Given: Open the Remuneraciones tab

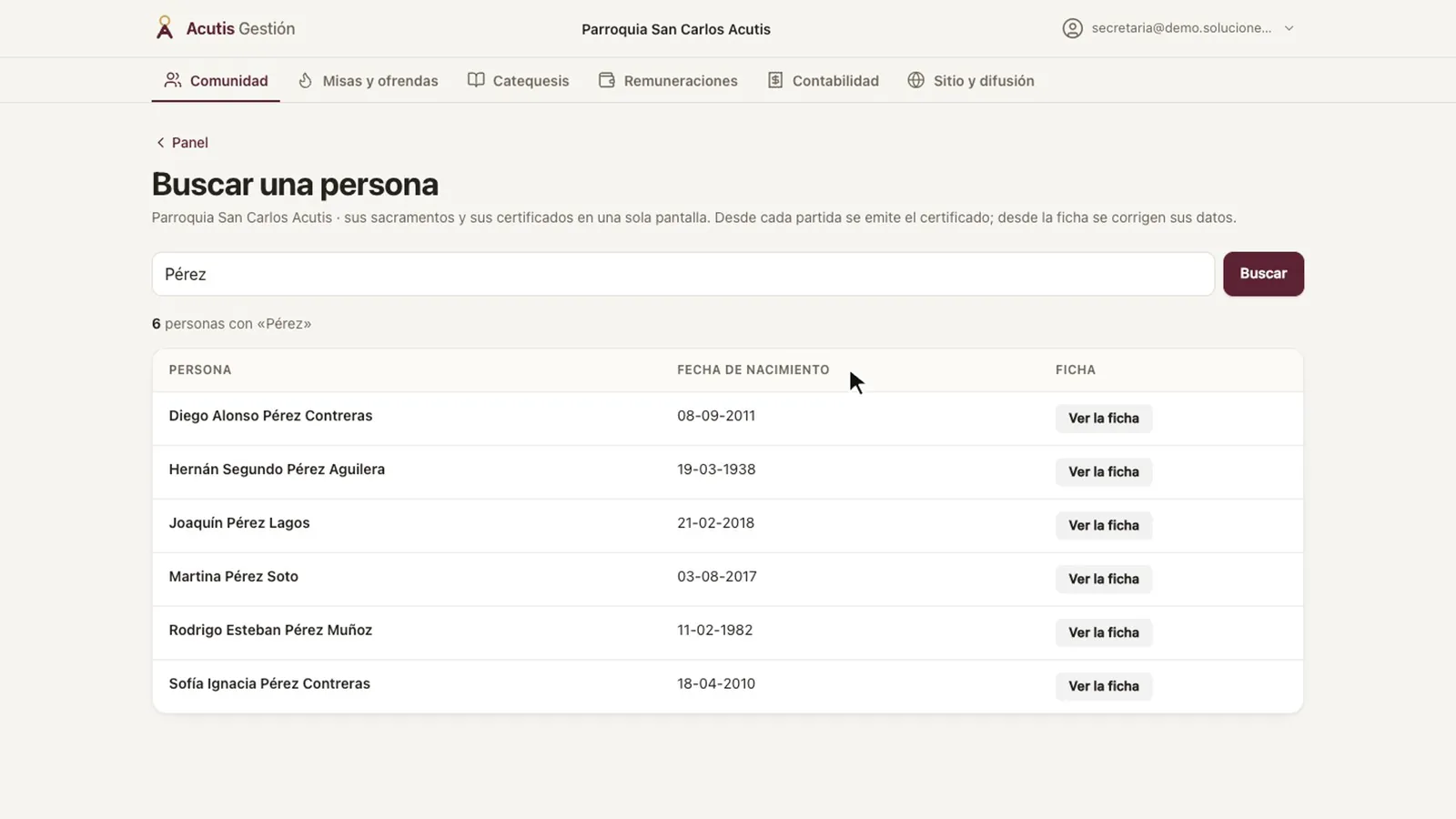Looking at the screenshot, I should (x=668, y=80).
